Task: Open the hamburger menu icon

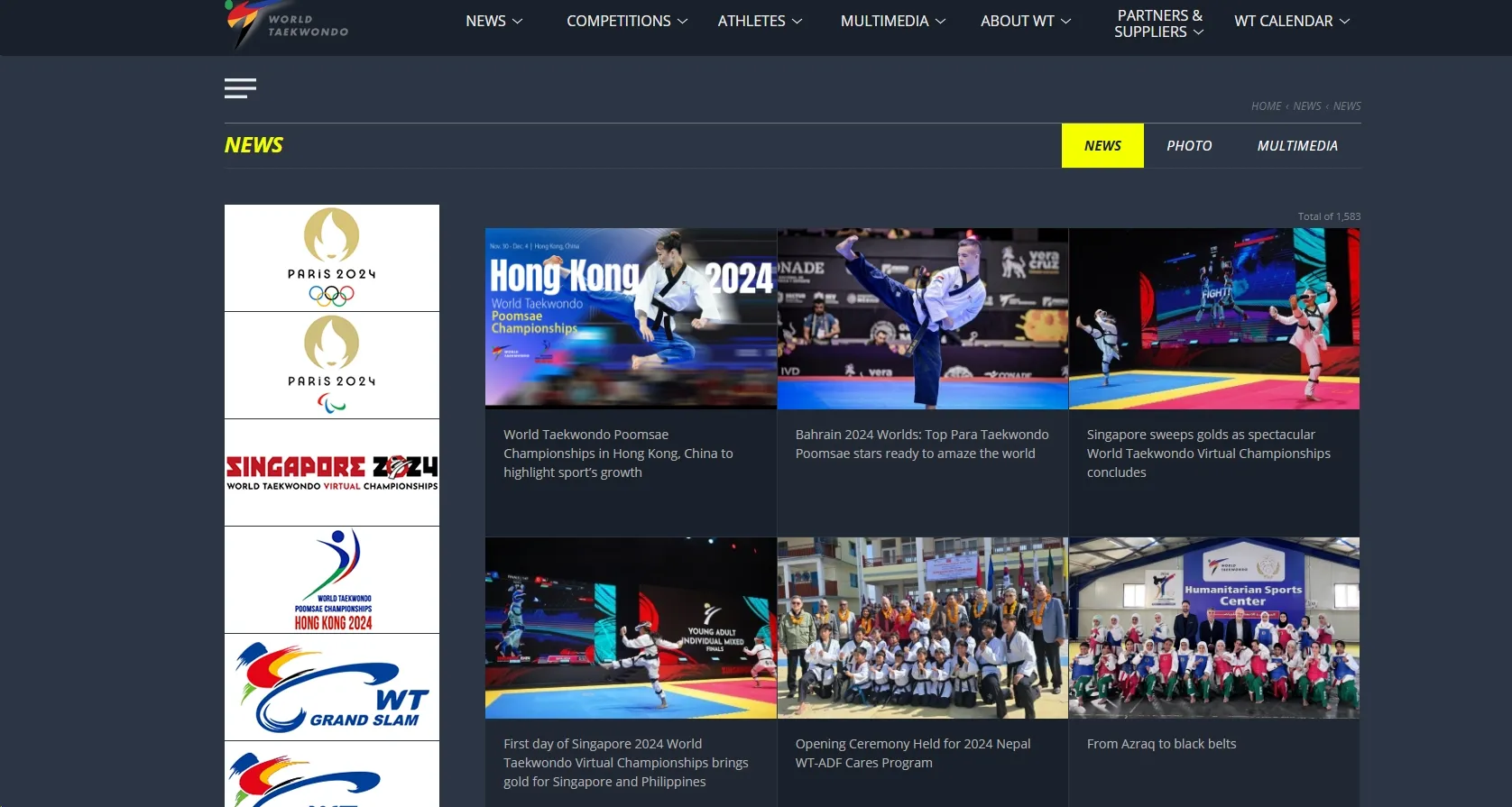Action: point(240,88)
